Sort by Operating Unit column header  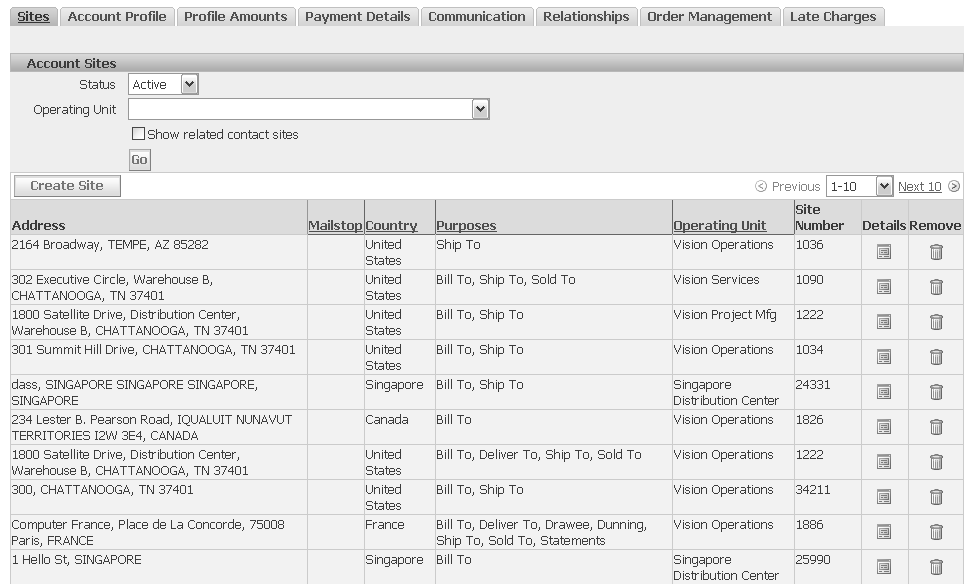(719, 226)
